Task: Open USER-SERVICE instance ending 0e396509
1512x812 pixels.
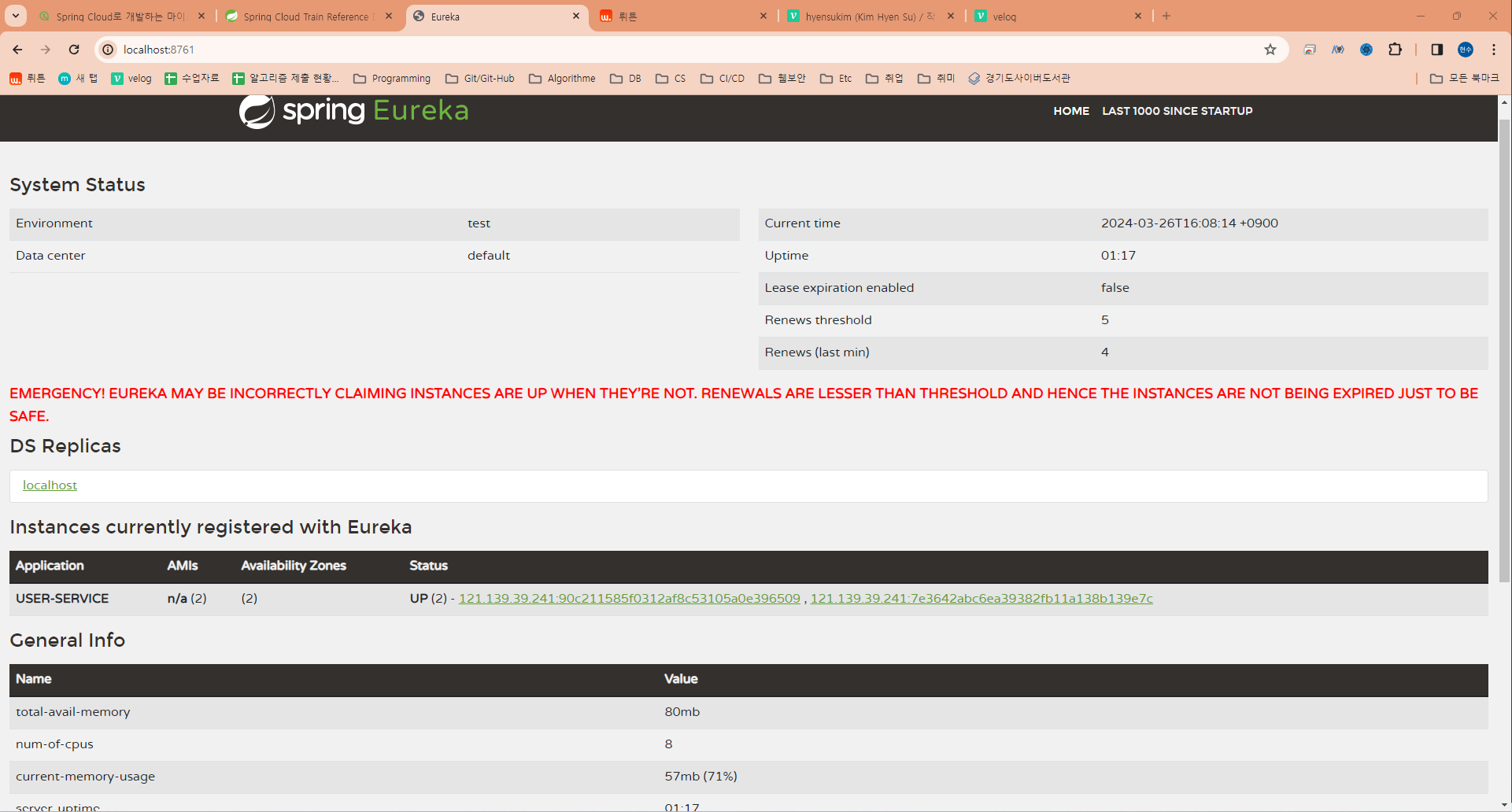Action: (x=629, y=599)
